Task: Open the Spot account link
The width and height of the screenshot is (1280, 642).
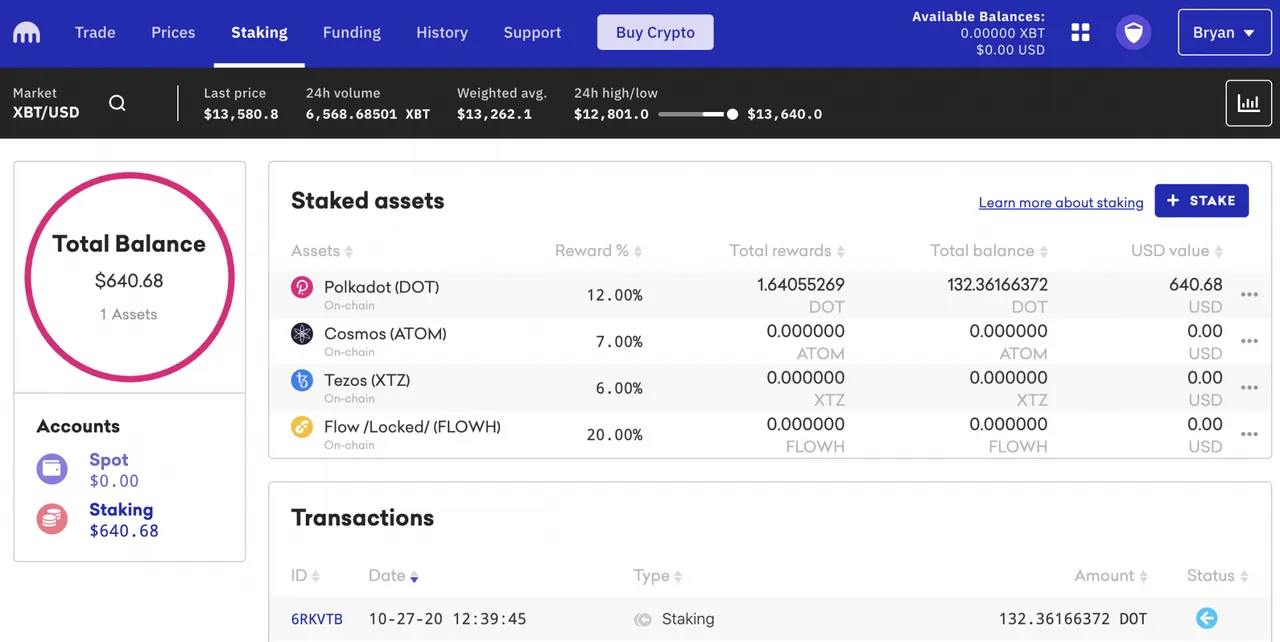Action: 109,460
